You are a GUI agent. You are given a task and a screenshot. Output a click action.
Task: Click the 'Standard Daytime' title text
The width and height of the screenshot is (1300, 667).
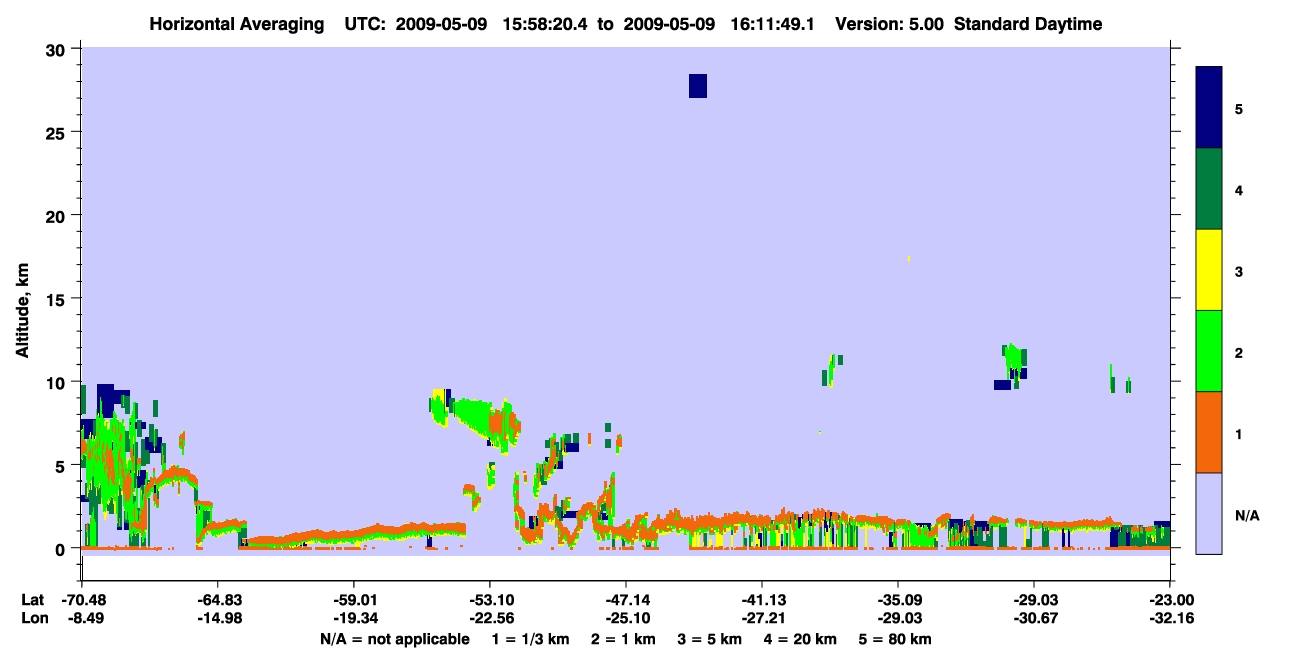coord(1028,24)
